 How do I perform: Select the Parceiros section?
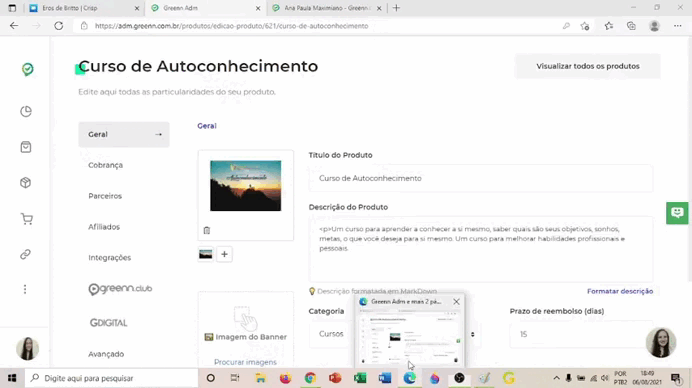click(x=105, y=196)
